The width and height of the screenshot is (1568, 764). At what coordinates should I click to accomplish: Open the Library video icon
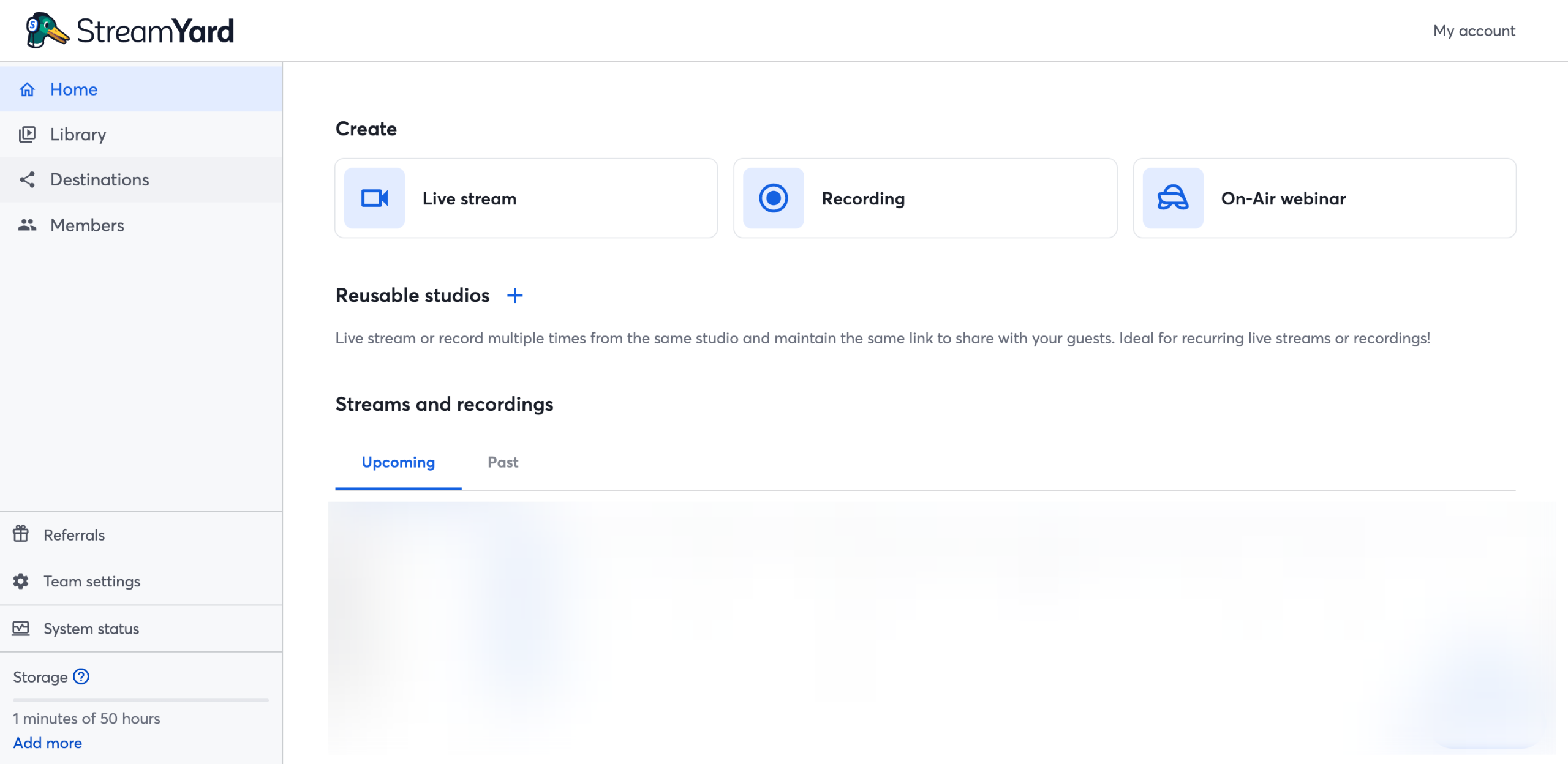point(26,134)
